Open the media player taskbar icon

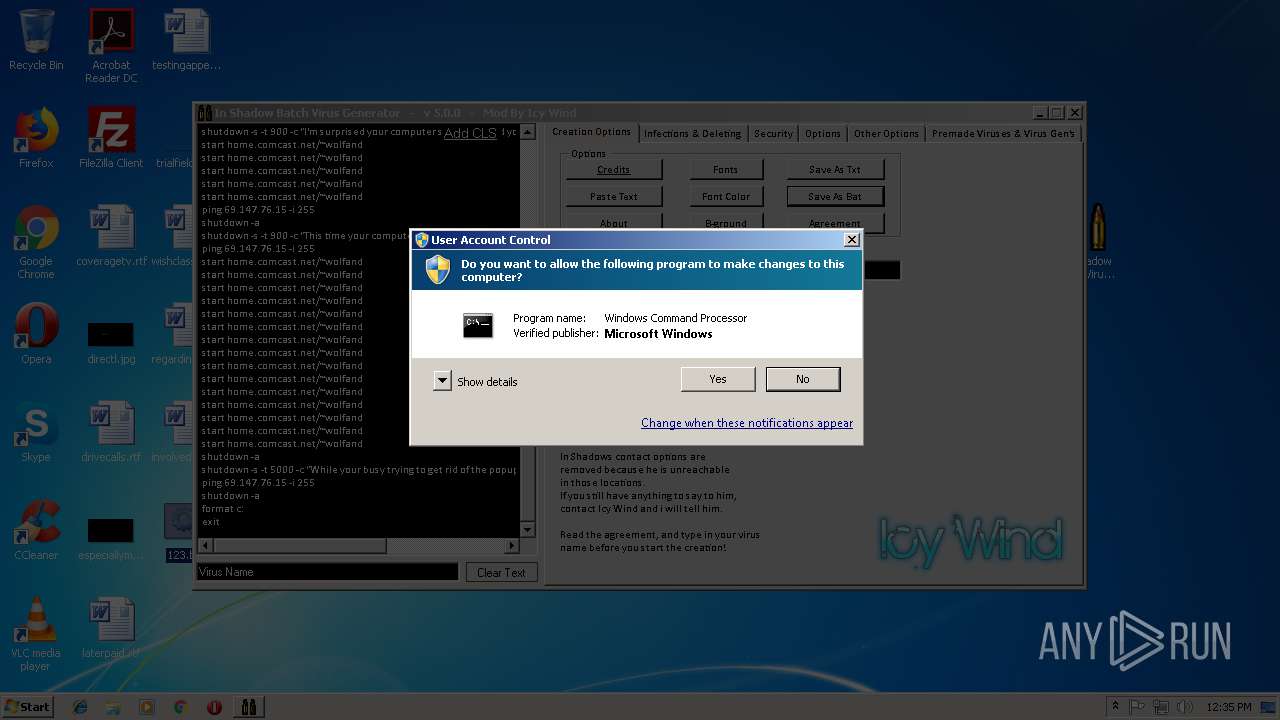(x=147, y=707)
